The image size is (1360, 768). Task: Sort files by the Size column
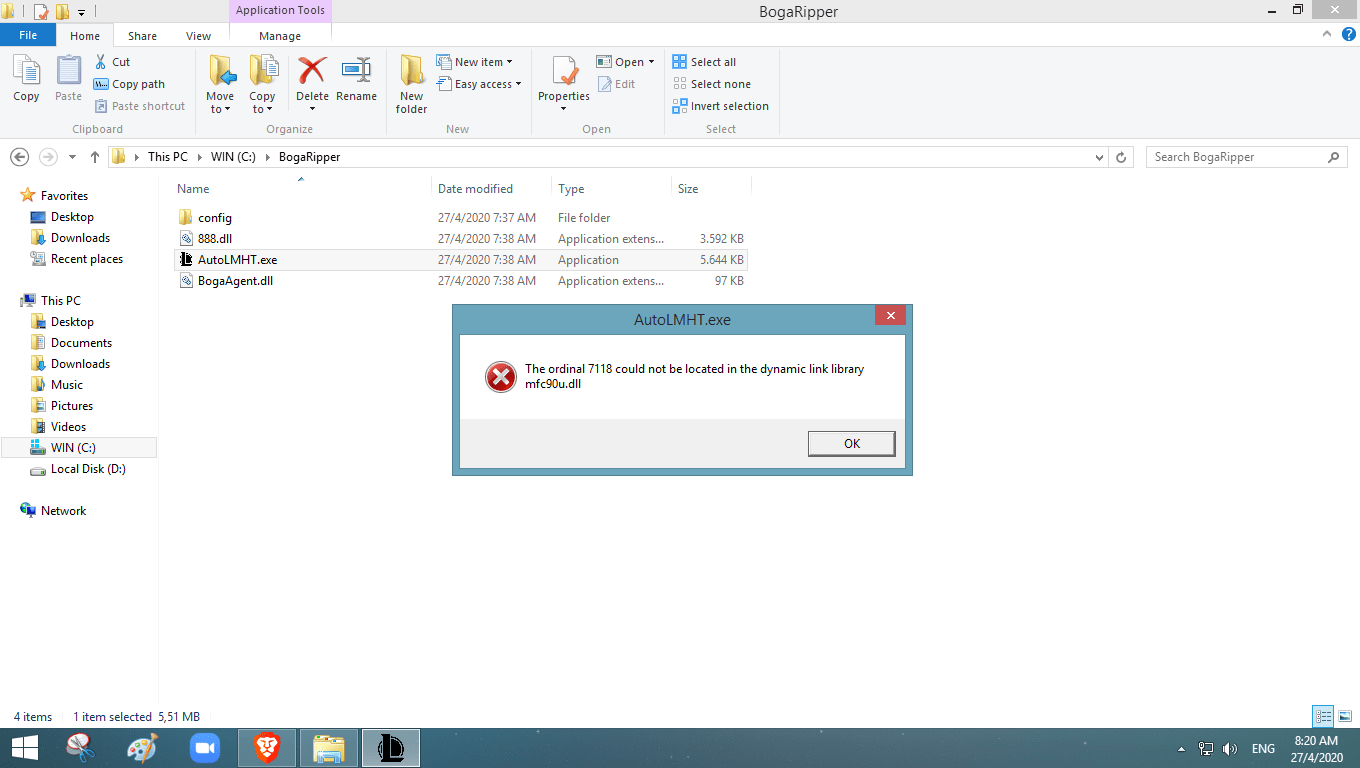pos(688,189)
